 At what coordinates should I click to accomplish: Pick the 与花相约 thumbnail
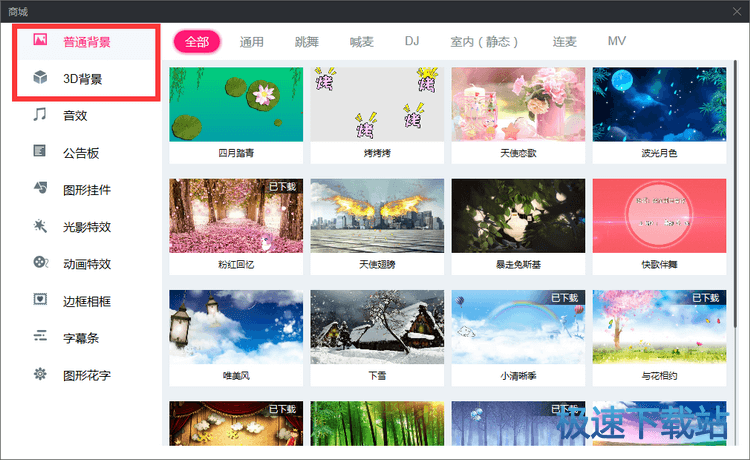[x=659, y=327]
